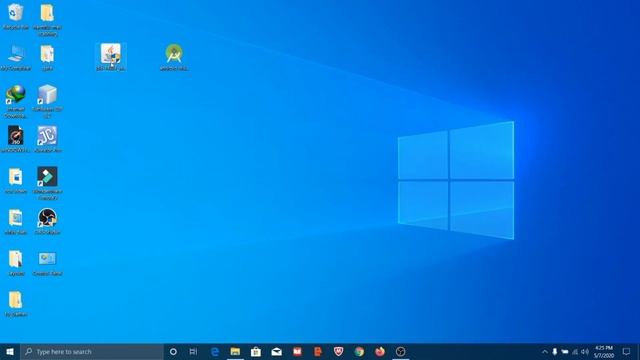Open the battery status tray icon
The width and height of the screenshot is (640, 360).
[565, 352]
